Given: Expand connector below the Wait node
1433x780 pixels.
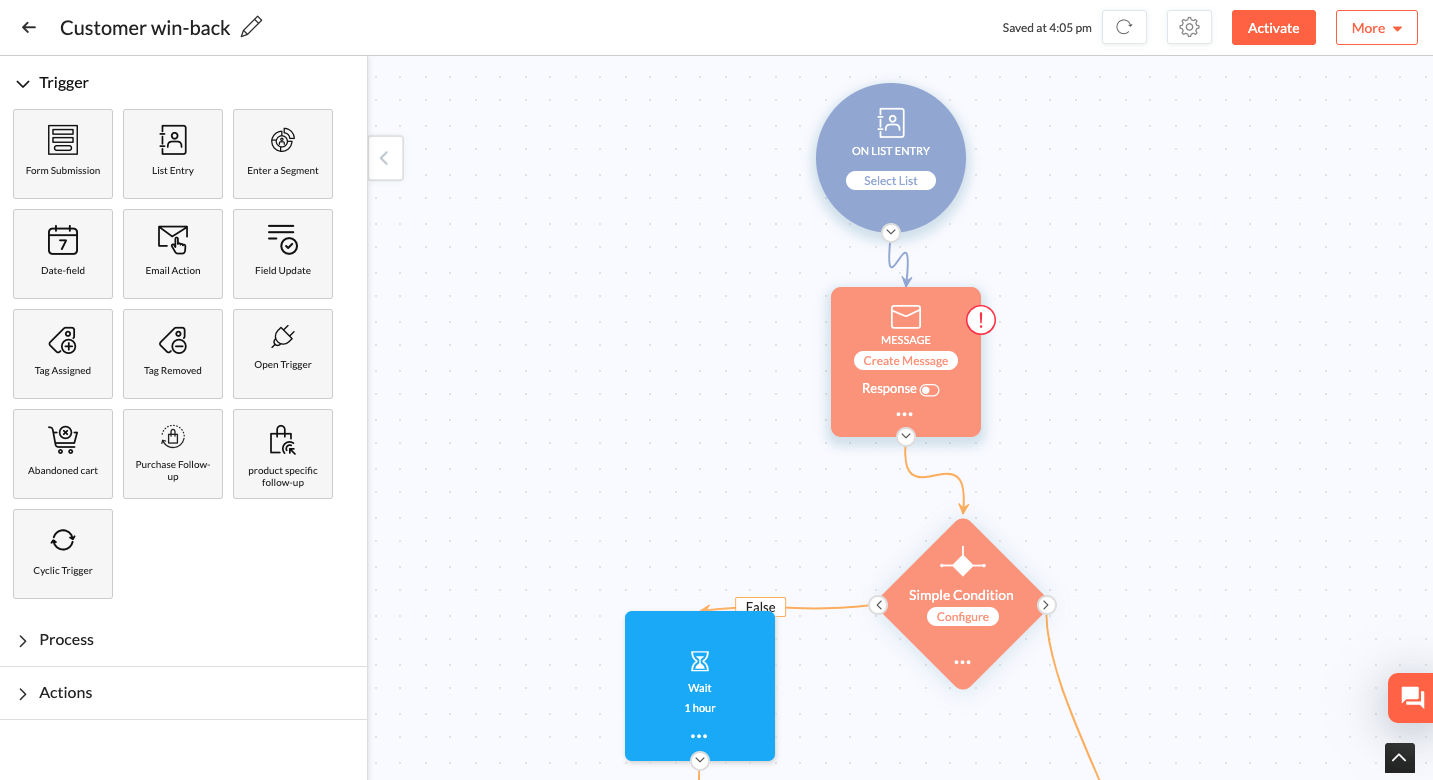Looking at the screenshot, I should pyautogui.click(x=700, y=760).
